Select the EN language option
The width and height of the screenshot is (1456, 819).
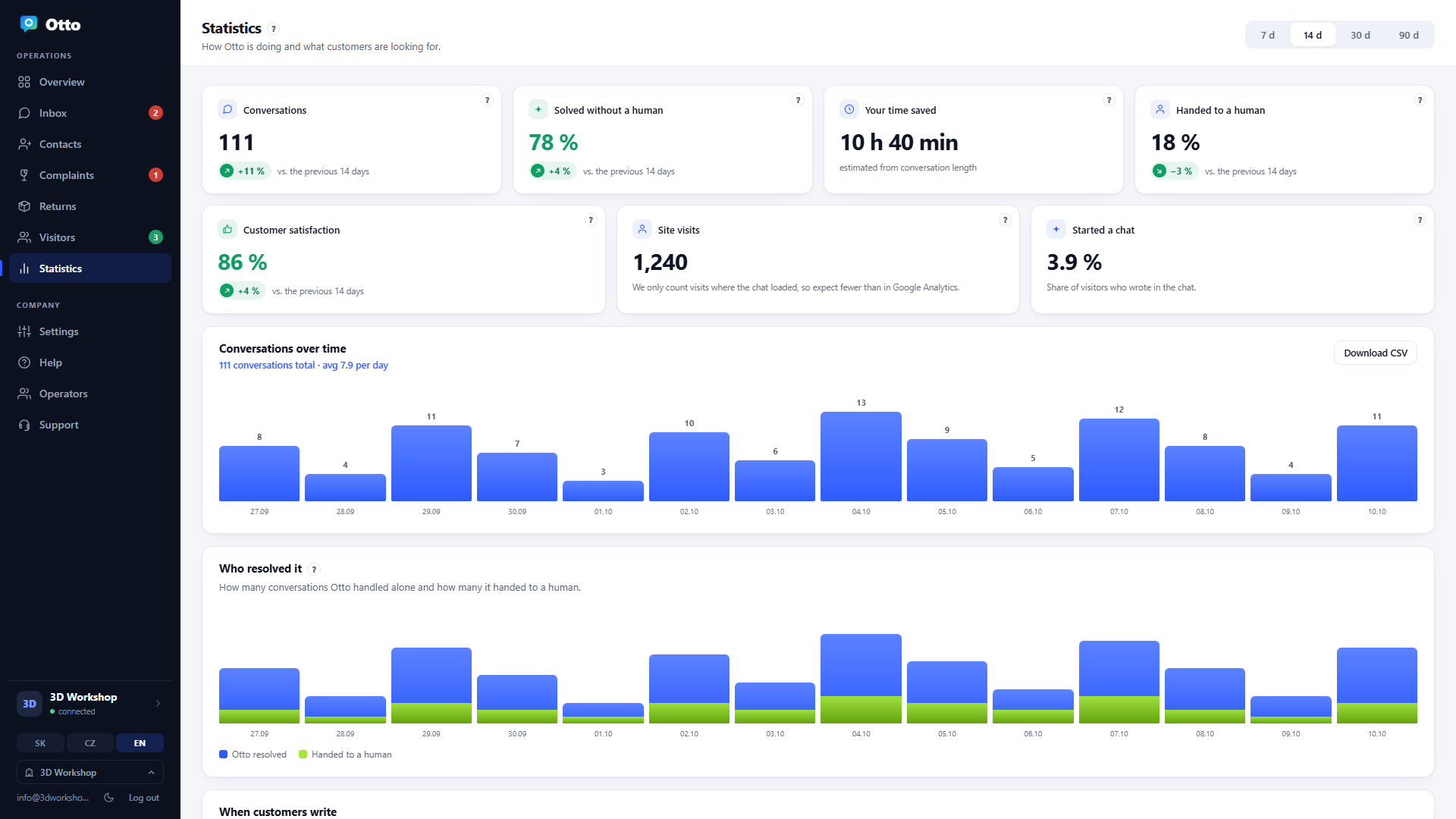point(140,743)
